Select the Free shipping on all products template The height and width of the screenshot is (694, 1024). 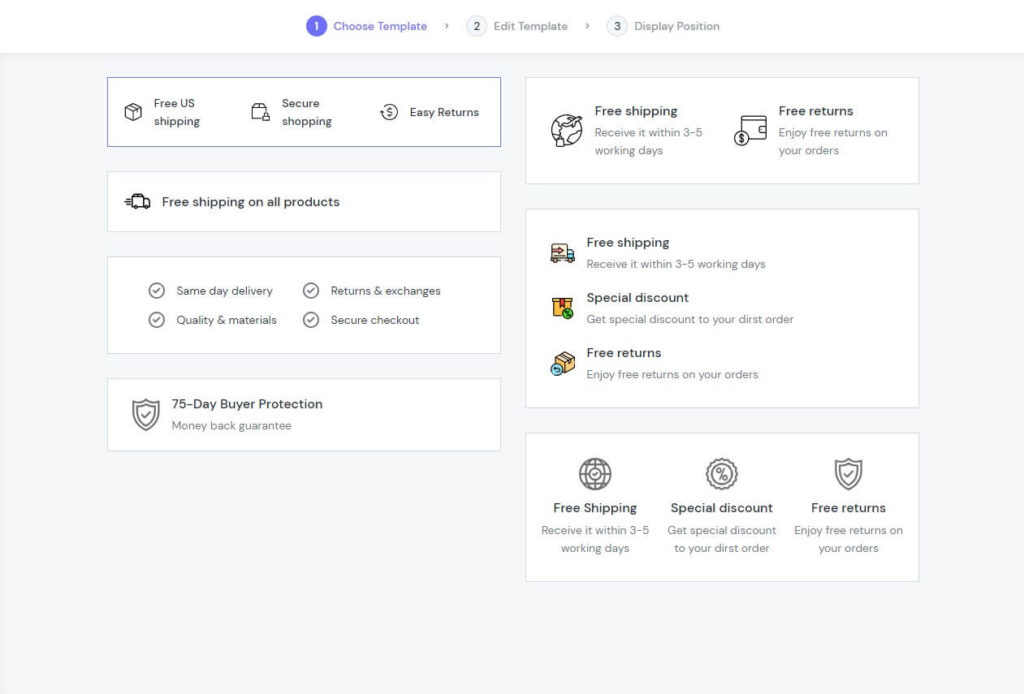pyautogui.click(x=304, y=202)
